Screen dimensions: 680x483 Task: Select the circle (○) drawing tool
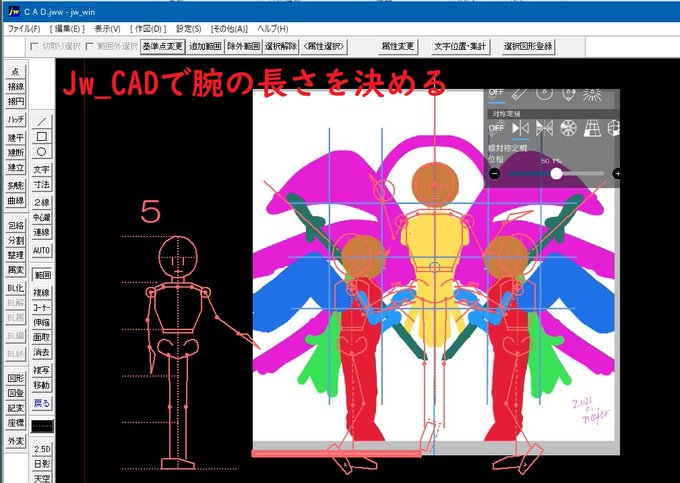(42, 151)
